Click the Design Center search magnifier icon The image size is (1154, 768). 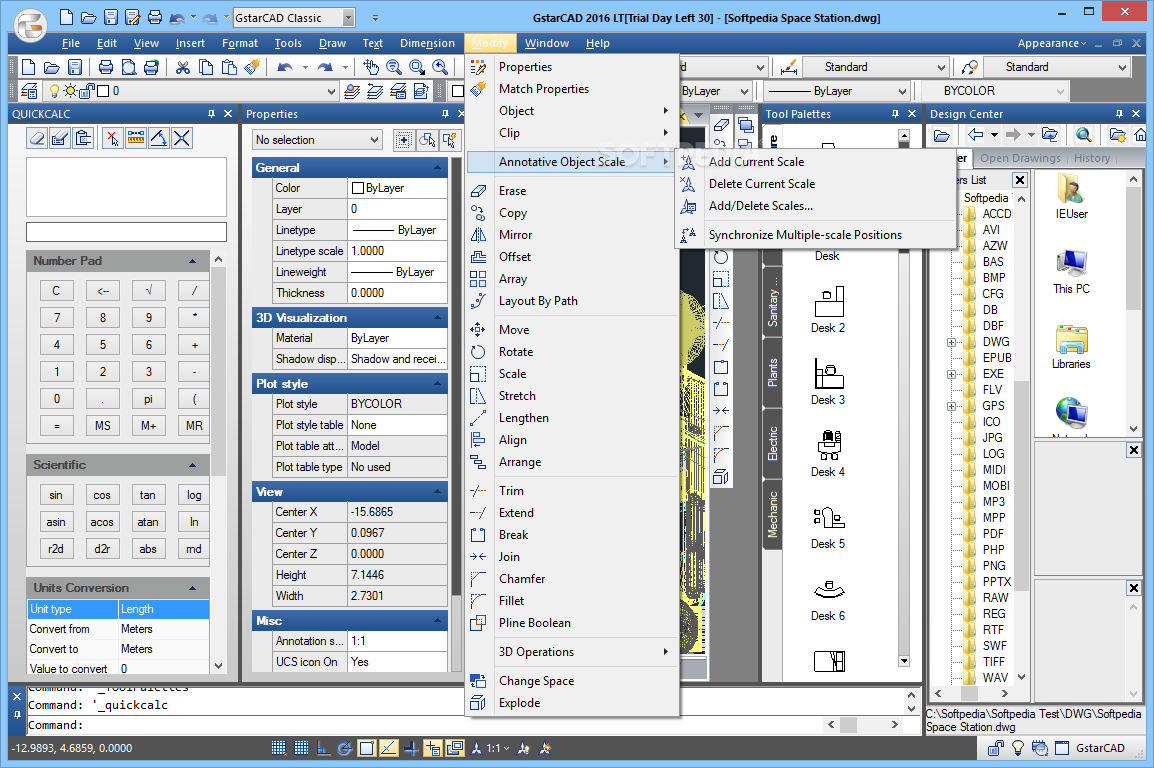click(x=1083, y=135)
